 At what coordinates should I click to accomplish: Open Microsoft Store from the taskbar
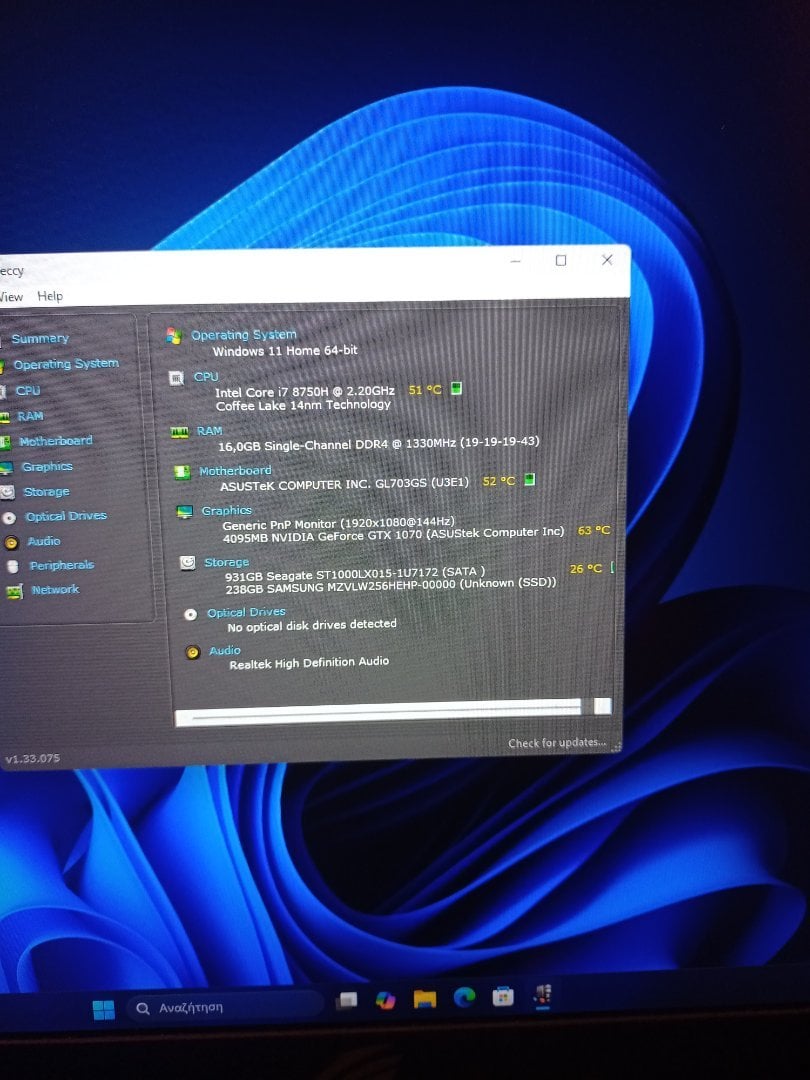pyautogui.click(x=503, y=997)
